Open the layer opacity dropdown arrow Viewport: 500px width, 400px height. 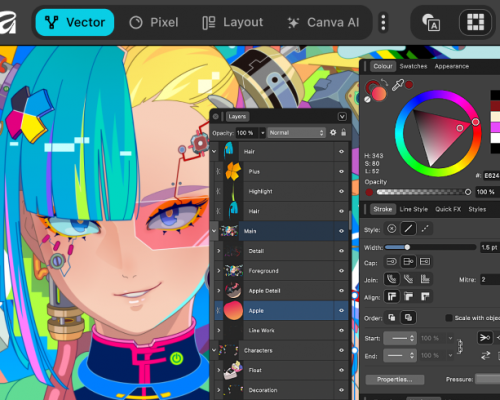(x=263, y=133)
